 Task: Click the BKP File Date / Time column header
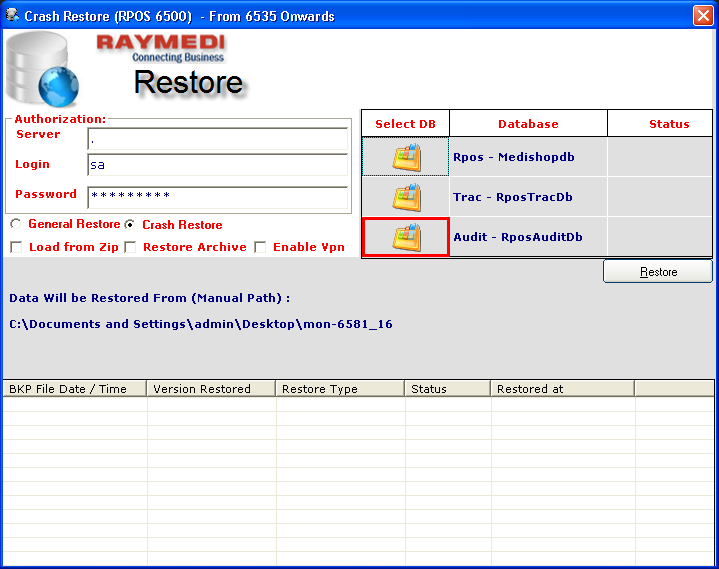pos(75,388)
